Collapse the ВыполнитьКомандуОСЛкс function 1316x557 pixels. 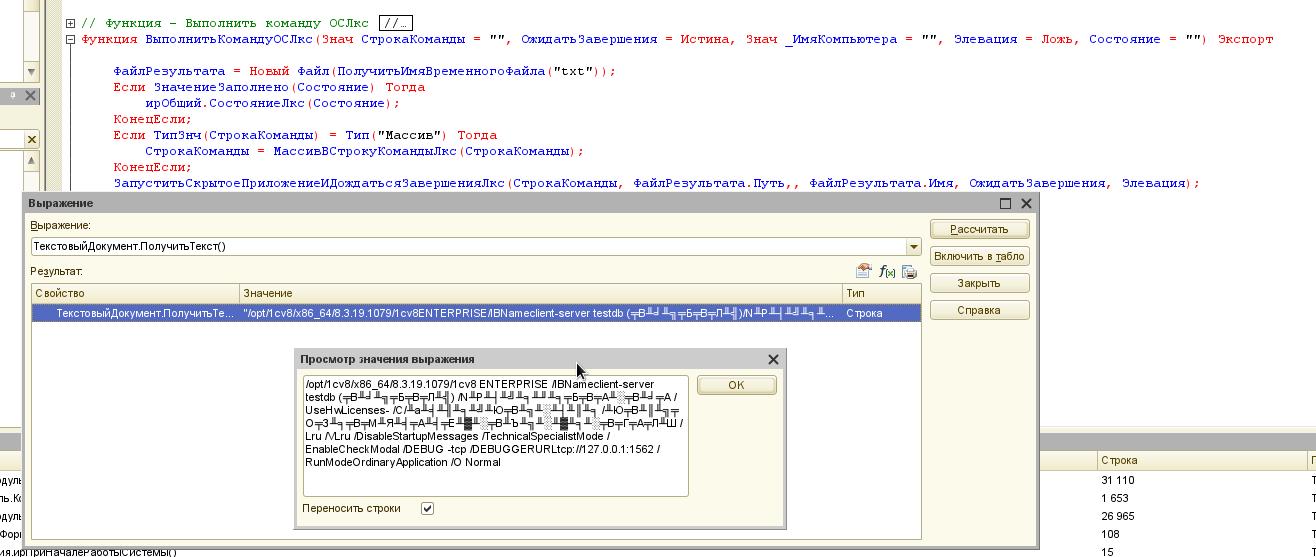71,39
